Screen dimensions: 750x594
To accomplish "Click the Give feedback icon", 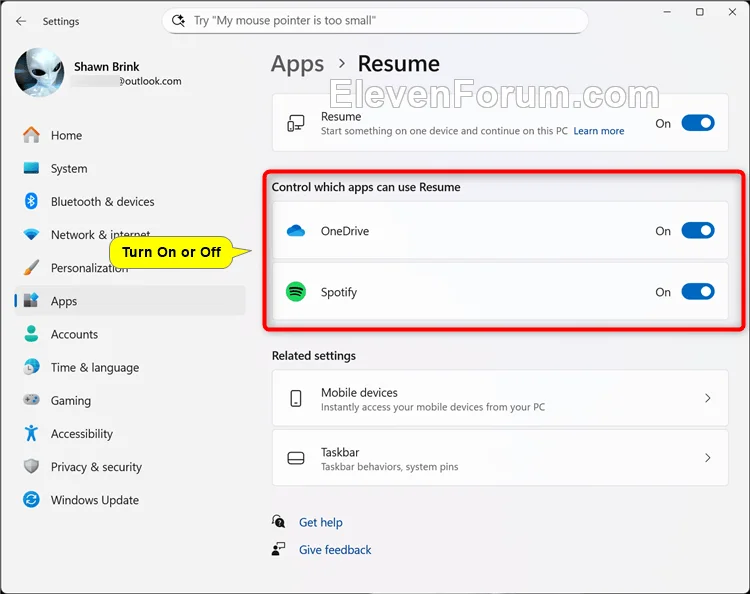I will [x=278, y=549].
